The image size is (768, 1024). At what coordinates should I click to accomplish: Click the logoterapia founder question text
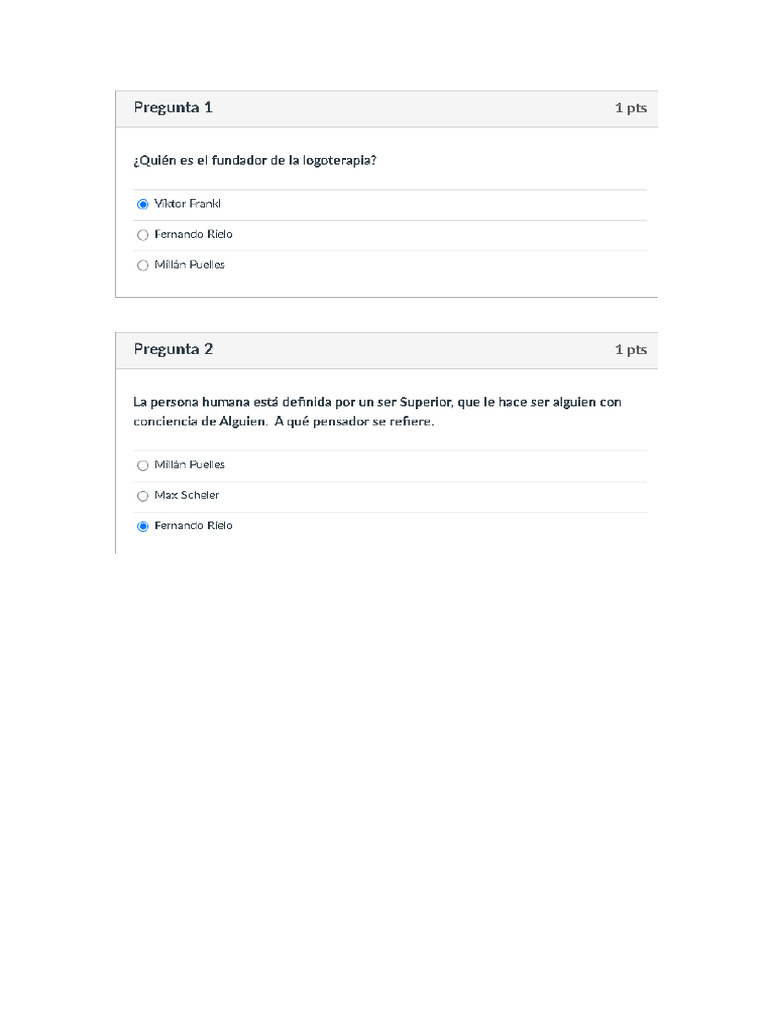coord(255,161)
